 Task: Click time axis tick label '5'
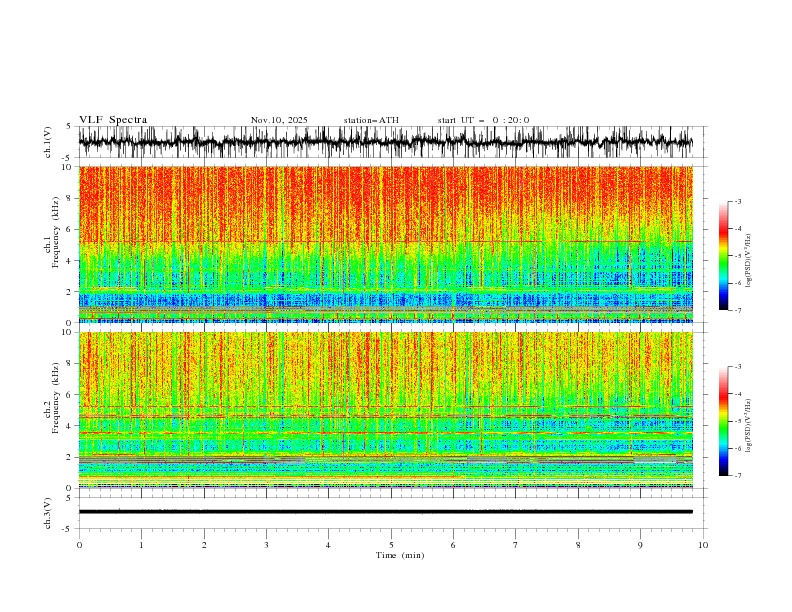(391, 545)
